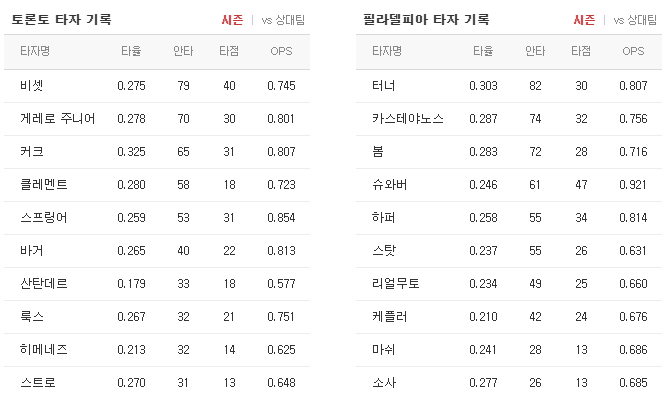Click 안타 column header in 필라델피아 table
The image size is (665, 406).
(x=535, y=51)
